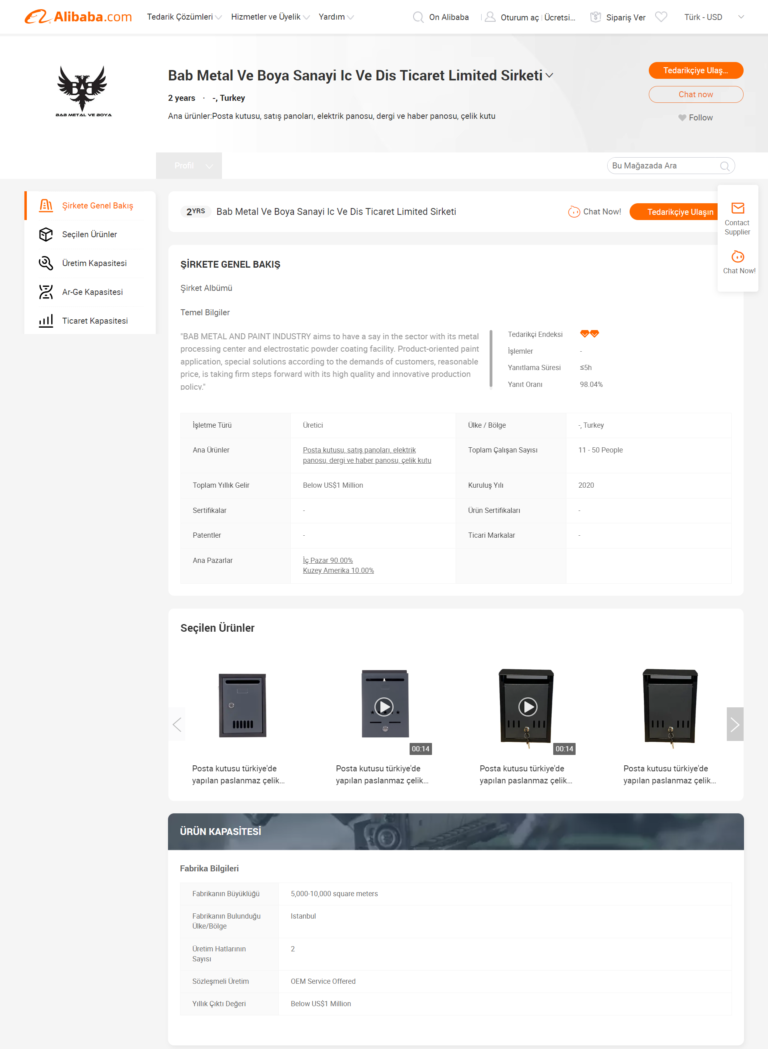This screenshot has width=768, height=1049.
Task: Click top Tedarikçiye Ulaş orange button
Action: (x=696, y=70)
